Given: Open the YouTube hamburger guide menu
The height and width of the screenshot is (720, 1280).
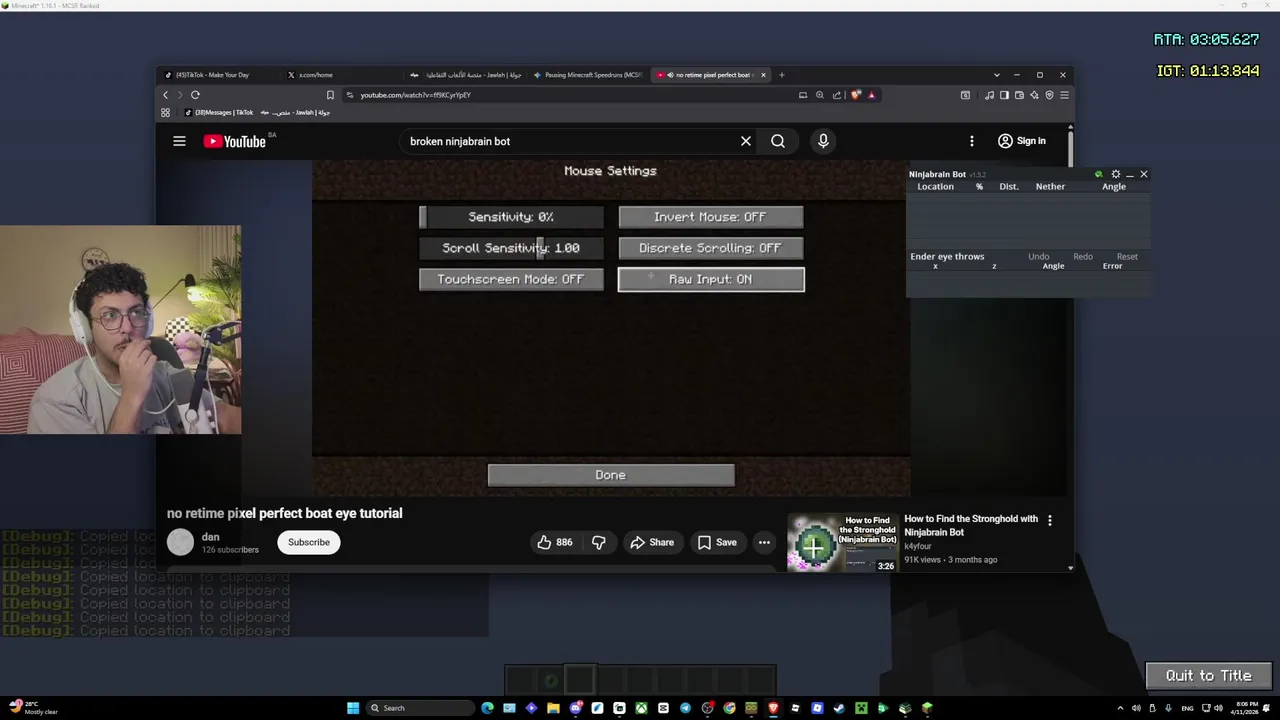Looking at the screenshot, I should point(179,141).
